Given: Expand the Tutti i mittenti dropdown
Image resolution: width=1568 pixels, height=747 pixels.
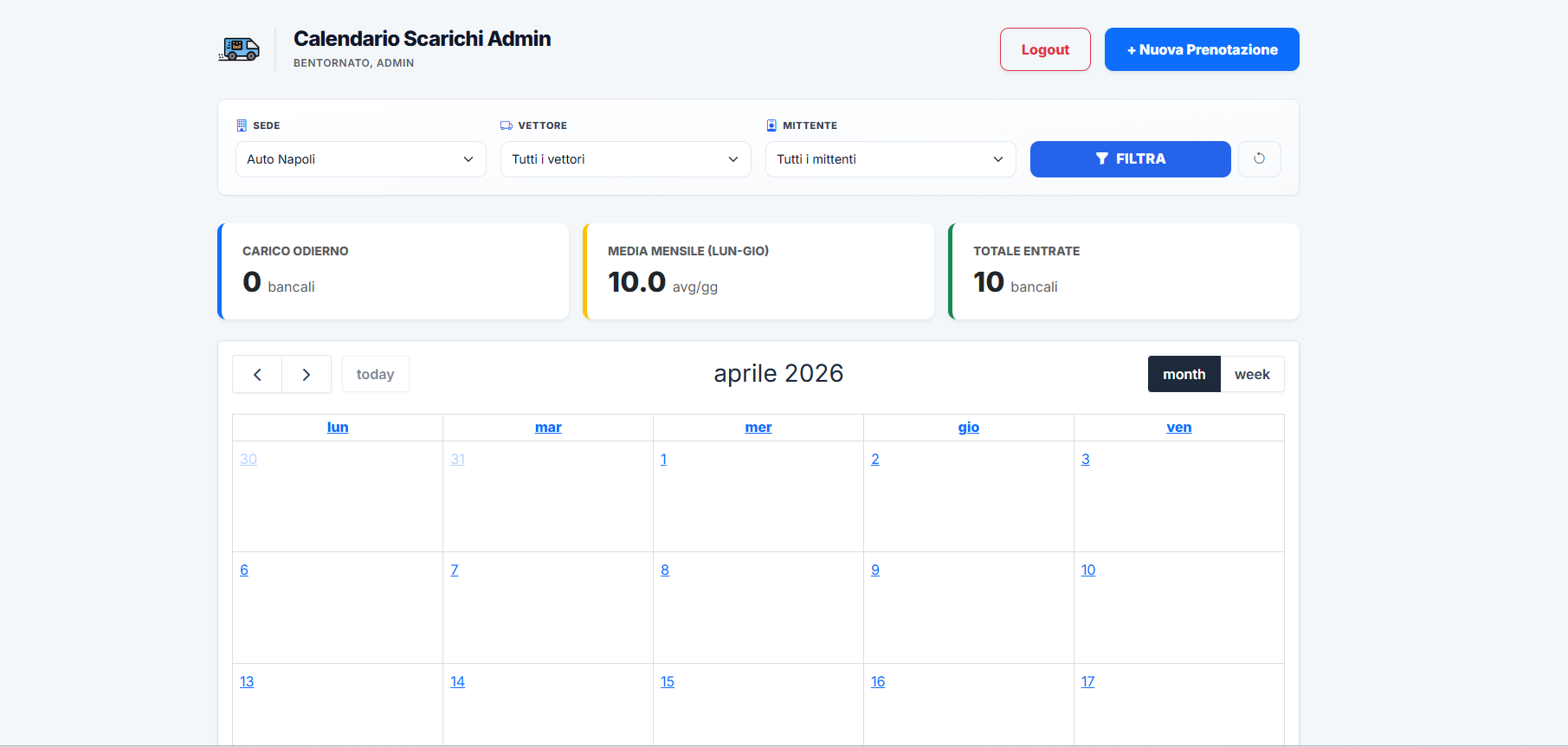Looking at the screenshot, I should tap(891, 159).
